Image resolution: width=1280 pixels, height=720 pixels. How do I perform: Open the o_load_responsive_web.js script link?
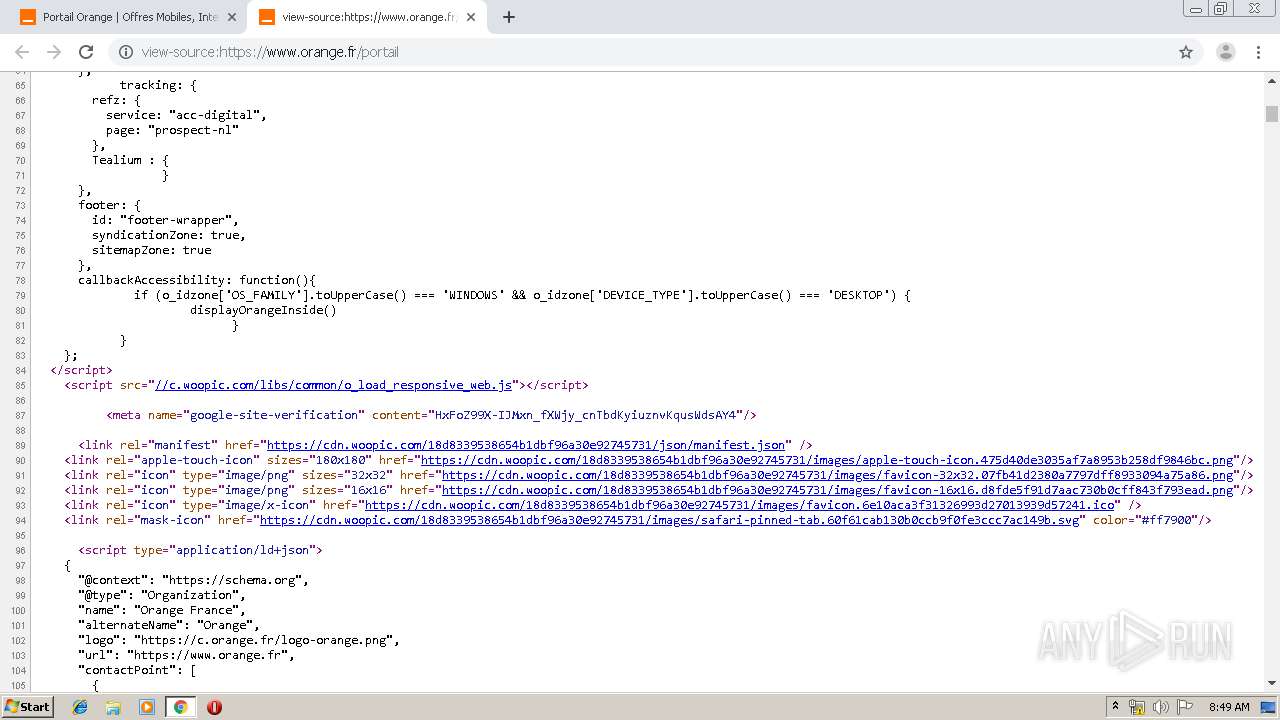(x=333, y=385)
